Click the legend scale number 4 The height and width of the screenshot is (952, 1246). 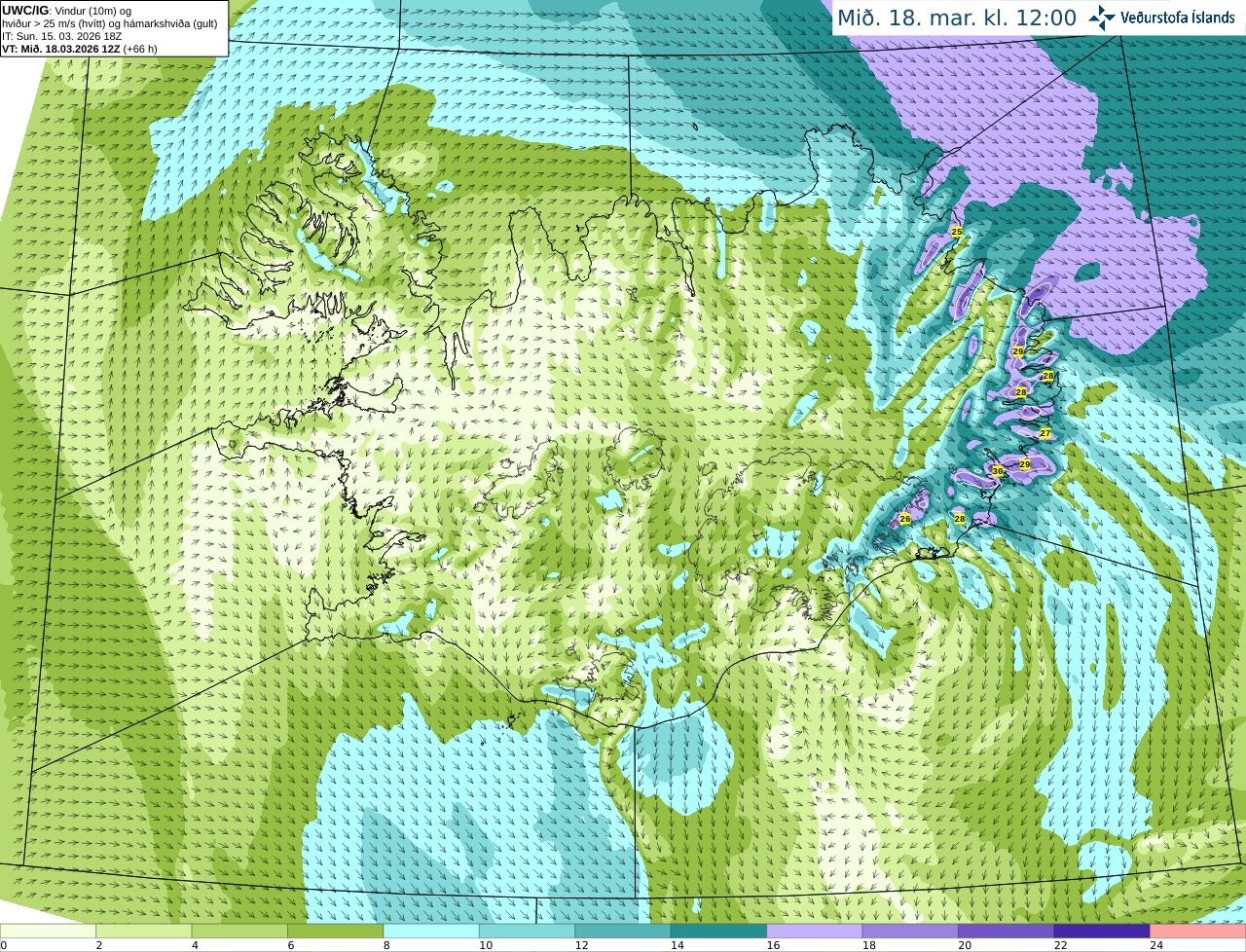point(195,945)
